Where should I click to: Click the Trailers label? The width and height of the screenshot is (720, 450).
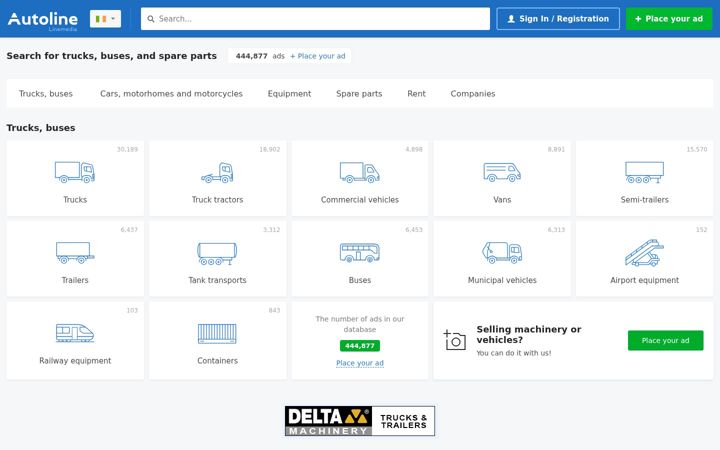pos(75,280)
